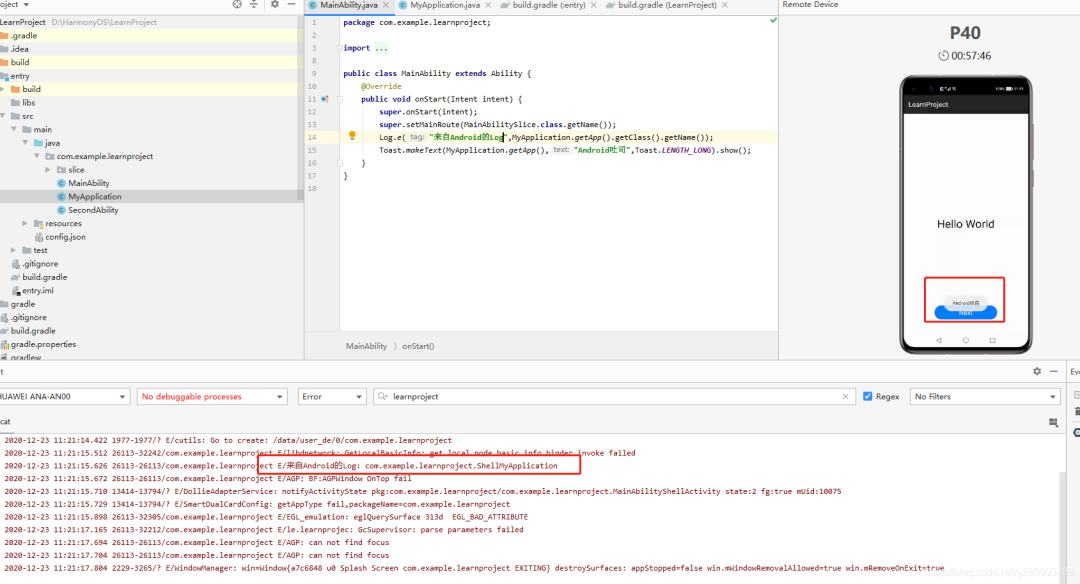Screen dimensions: 1080x584
Task: Expand the resources folder
Action: point(25,223)
